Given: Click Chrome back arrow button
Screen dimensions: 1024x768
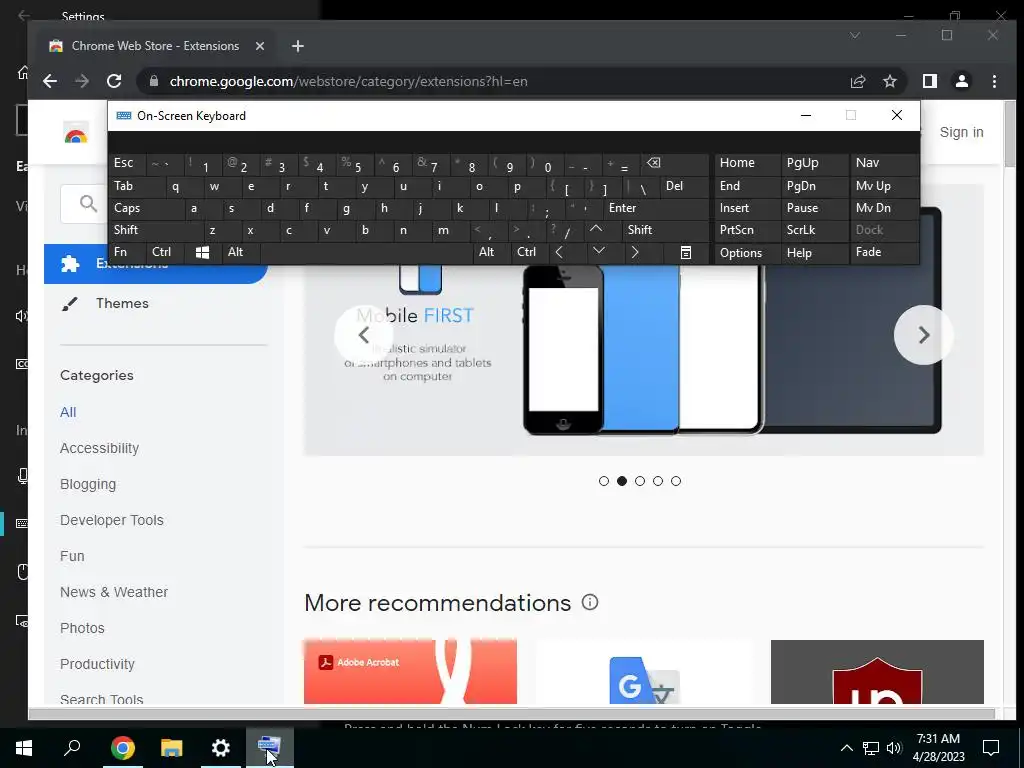Looking at the screenshot, I should click(x=50, y=81).
